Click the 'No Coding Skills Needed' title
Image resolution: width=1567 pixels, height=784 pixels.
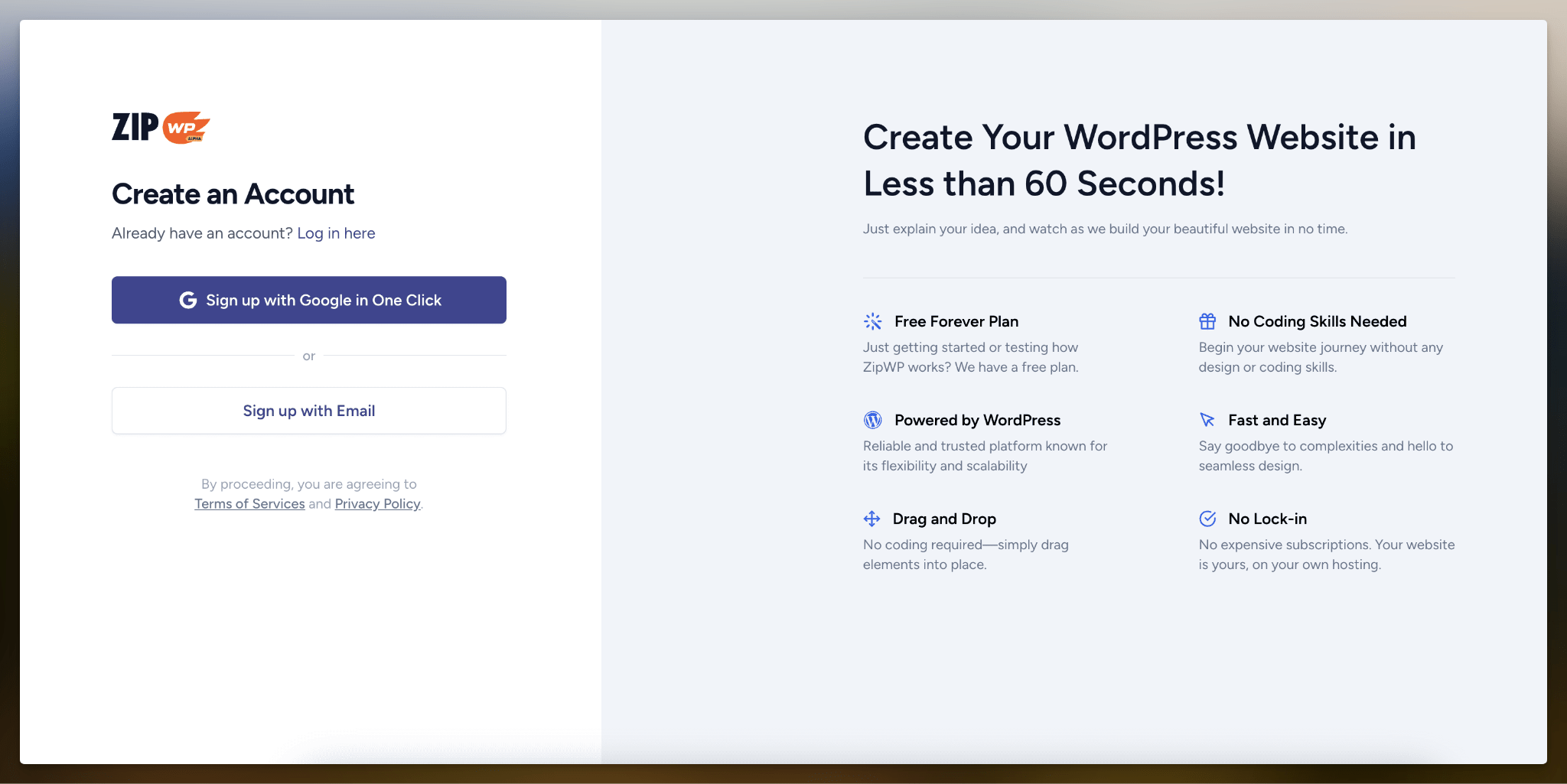[x=1318, y=321]
